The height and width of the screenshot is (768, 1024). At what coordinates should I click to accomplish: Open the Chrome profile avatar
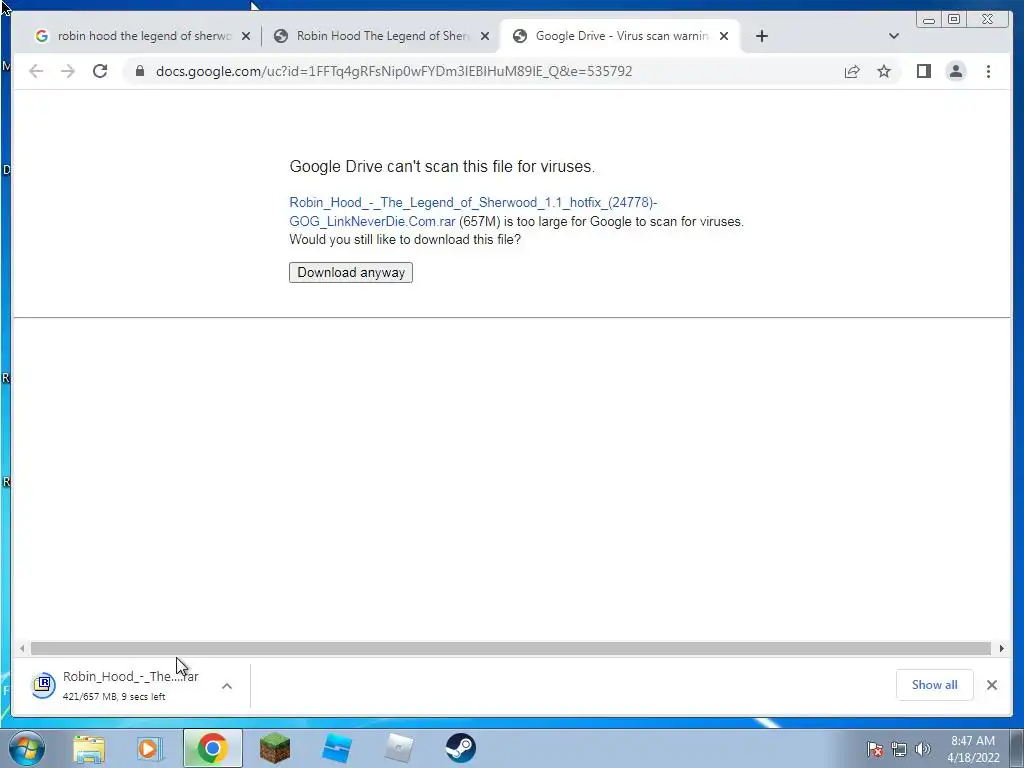tap(955, 71)
